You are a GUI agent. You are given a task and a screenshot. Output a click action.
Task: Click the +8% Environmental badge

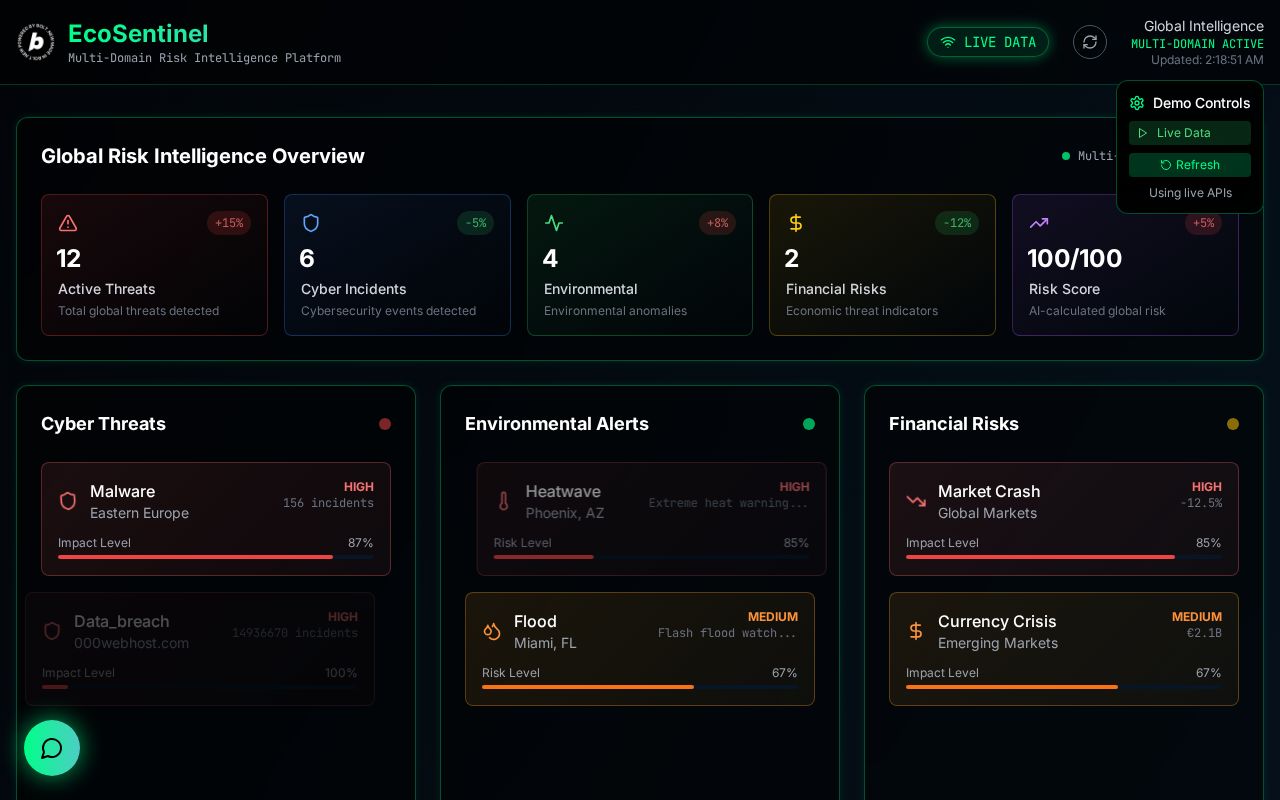(718, 223)
